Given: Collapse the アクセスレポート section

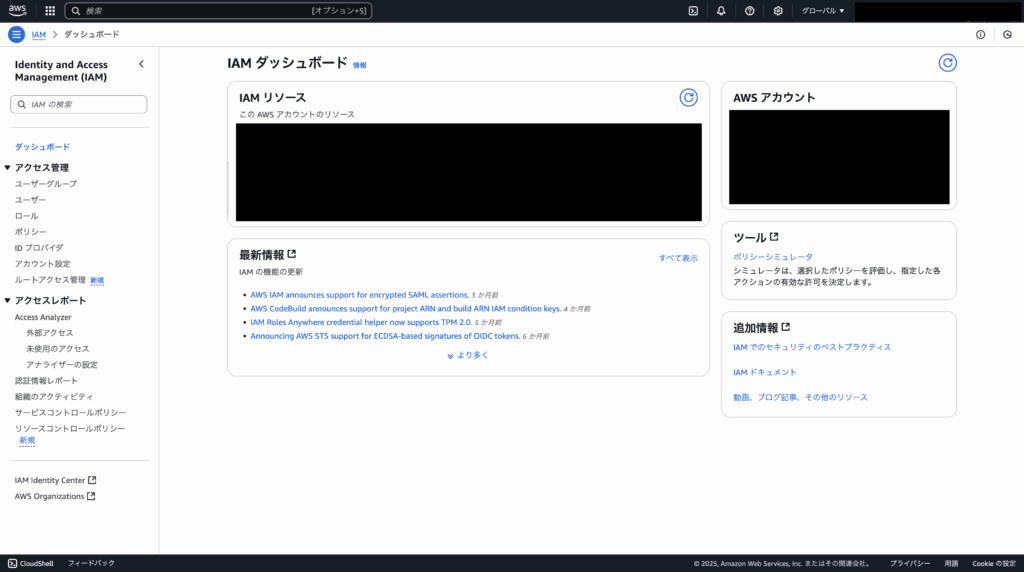Looking at the screenshot, I should 7,300.
